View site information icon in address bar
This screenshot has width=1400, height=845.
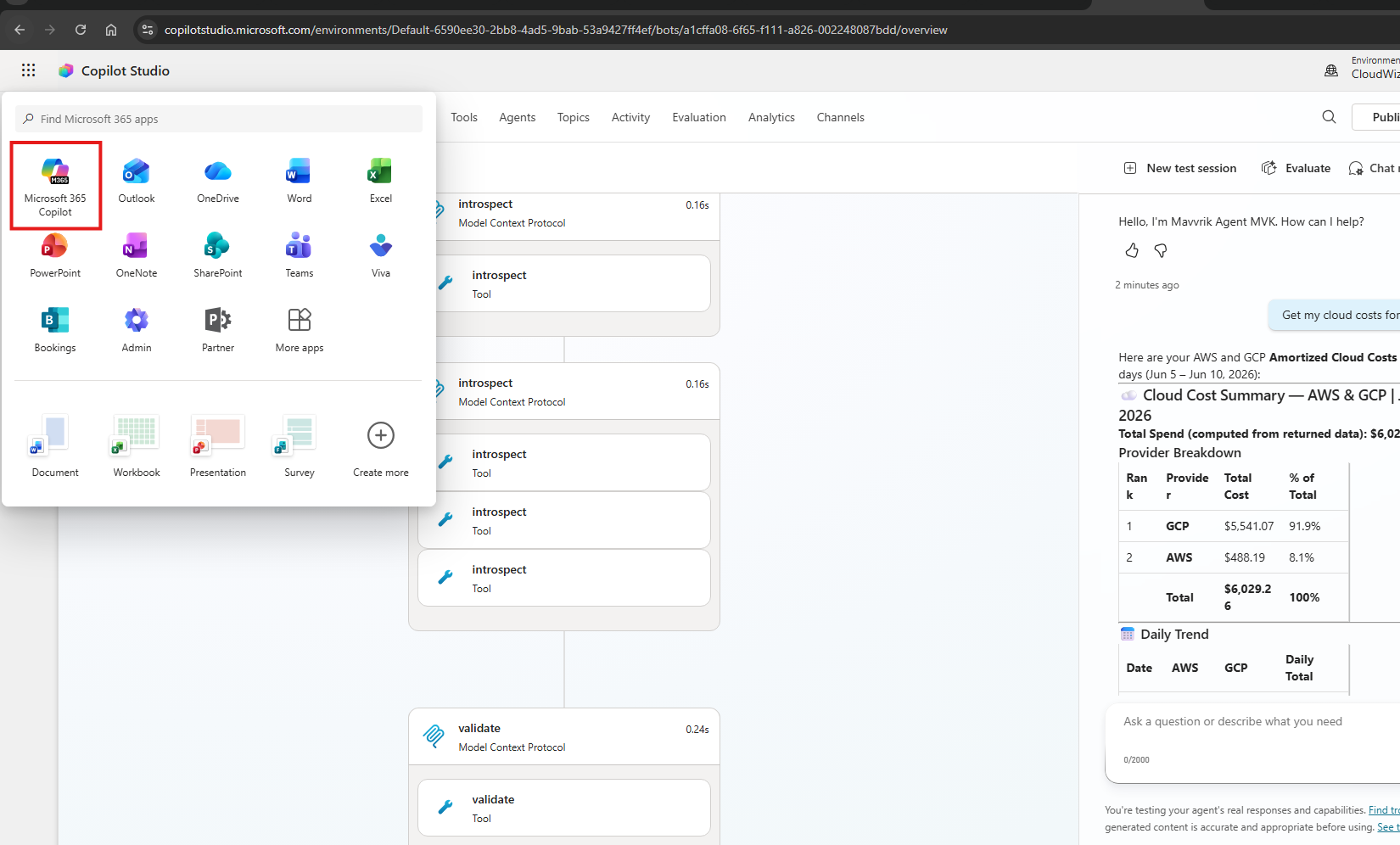coord(148,30)
